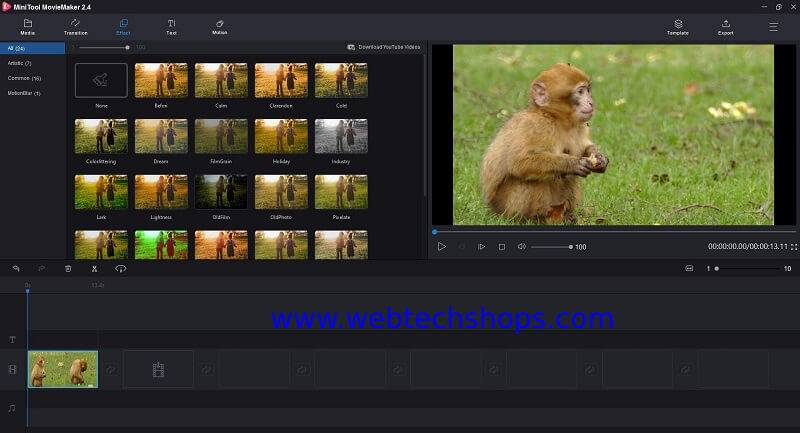The width and height of the screenshot is (800, 433).
Task: Select the green-tinted effect thumbnail
Action: click(161, 245)
